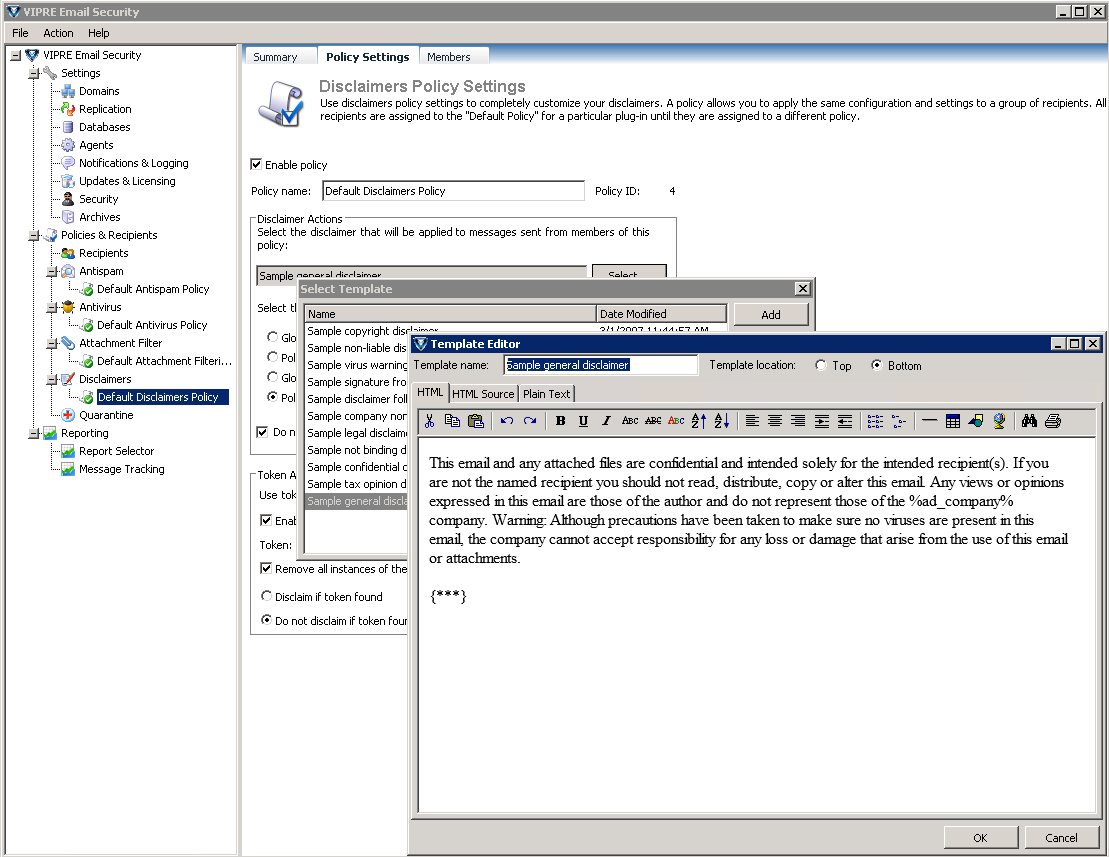The image size is (1109, 857).
Task: Apply strikethrough ABC formatting
Action: click(653, 421)
